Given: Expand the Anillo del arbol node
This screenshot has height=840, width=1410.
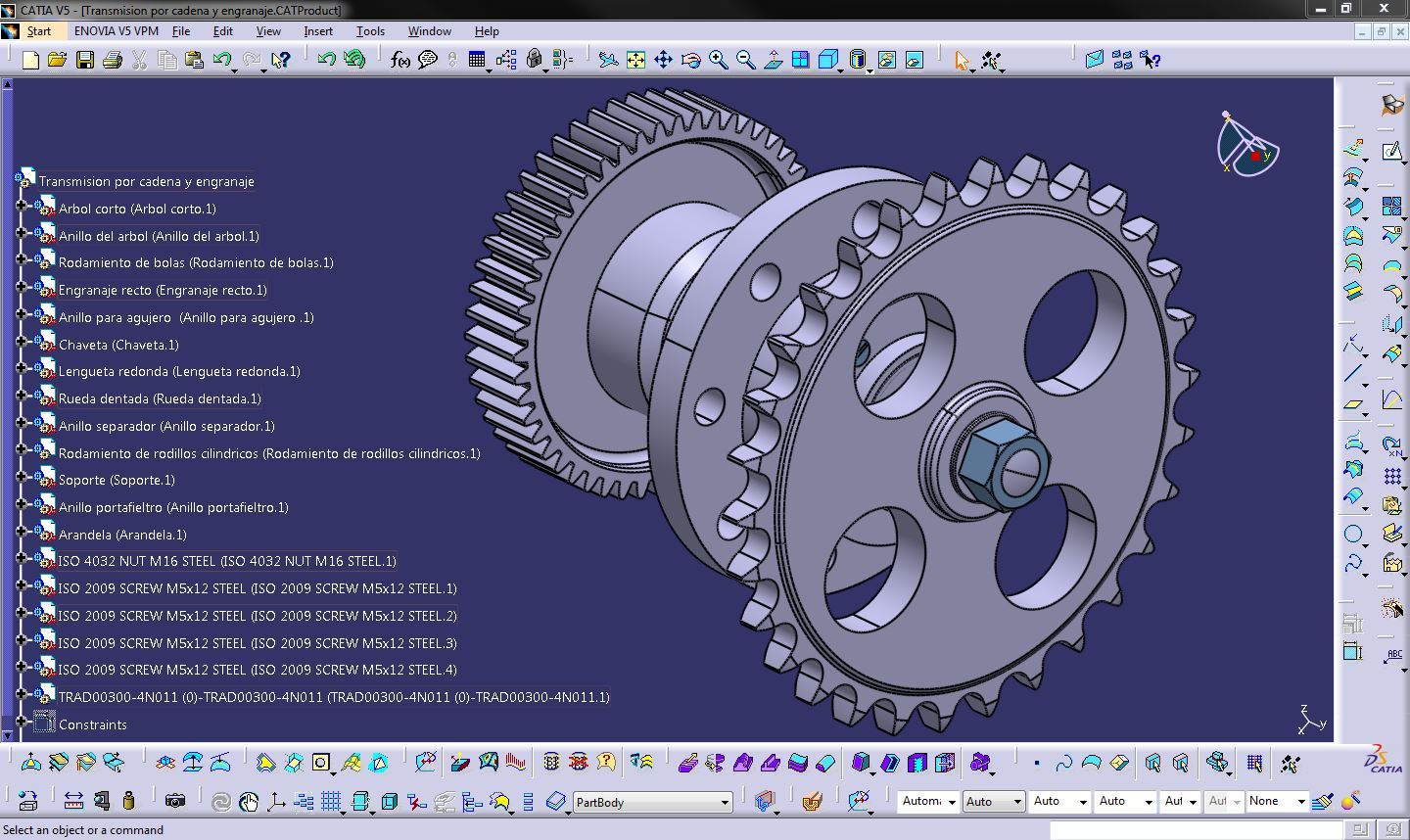Looking at the screenshot, I should click(x=22, y=234).
